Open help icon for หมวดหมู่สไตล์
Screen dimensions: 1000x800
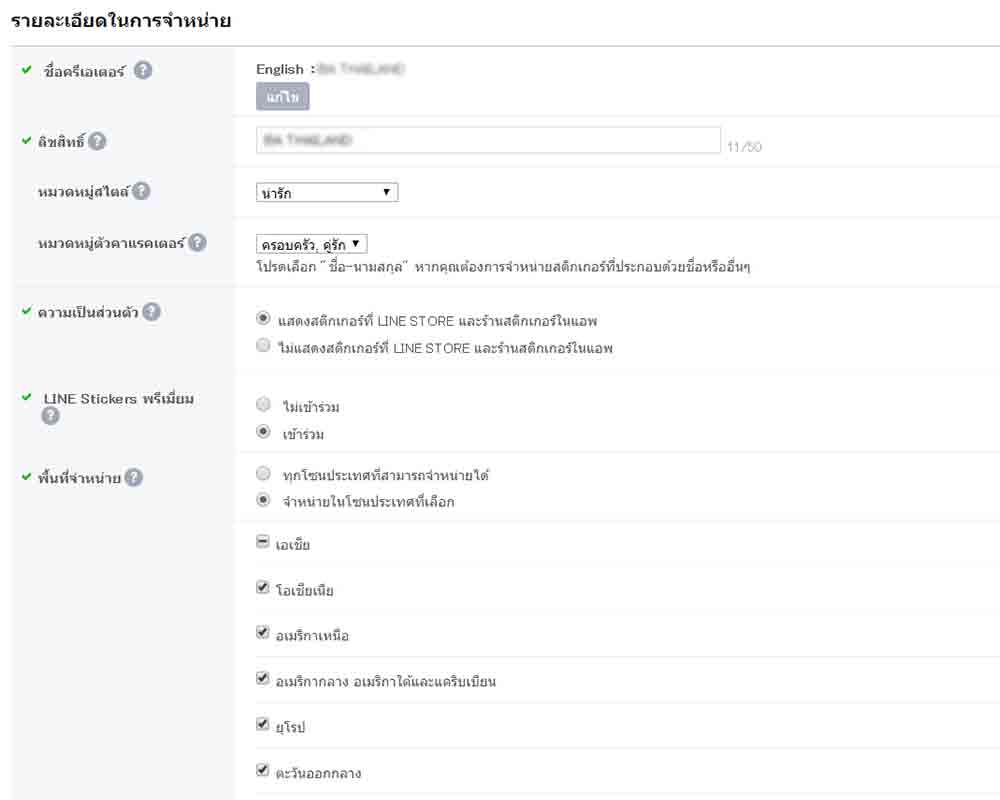pyautogui.click(x=142, y=192)
